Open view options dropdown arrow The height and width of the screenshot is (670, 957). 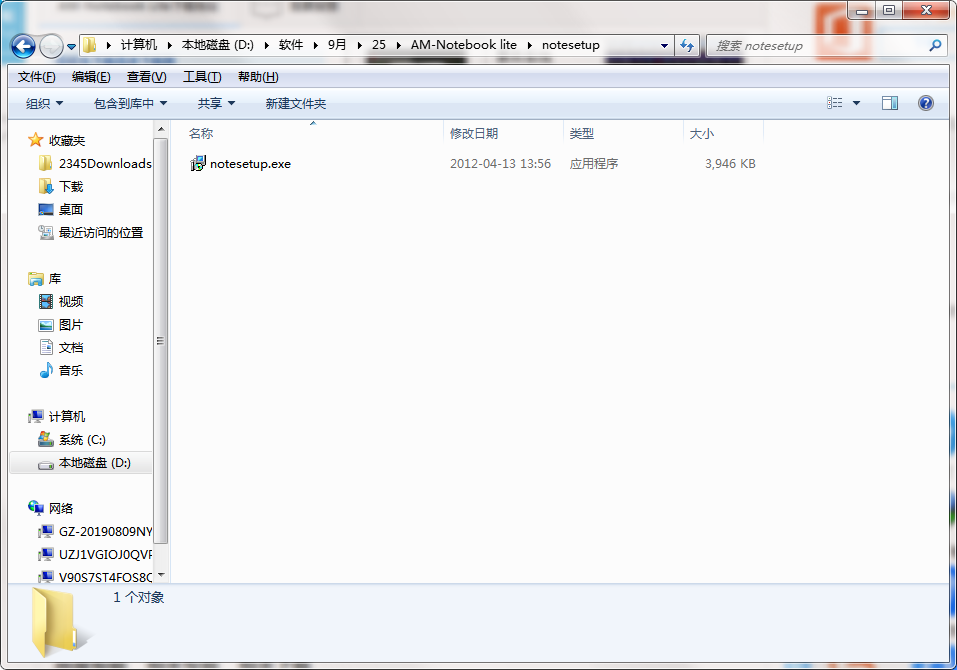pyautogui.click(x=856, y=103)
